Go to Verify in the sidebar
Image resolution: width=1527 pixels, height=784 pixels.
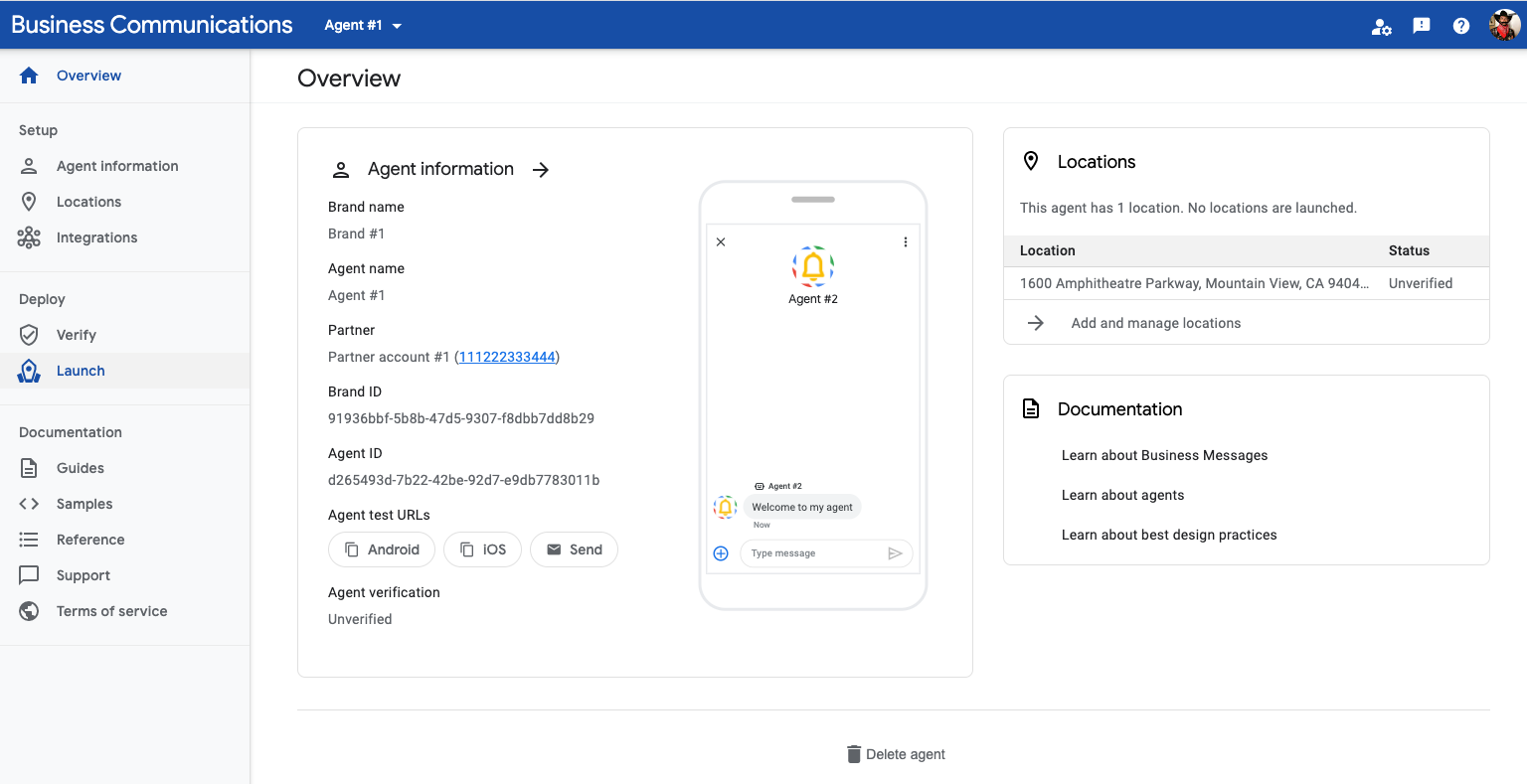coord(77,335)
